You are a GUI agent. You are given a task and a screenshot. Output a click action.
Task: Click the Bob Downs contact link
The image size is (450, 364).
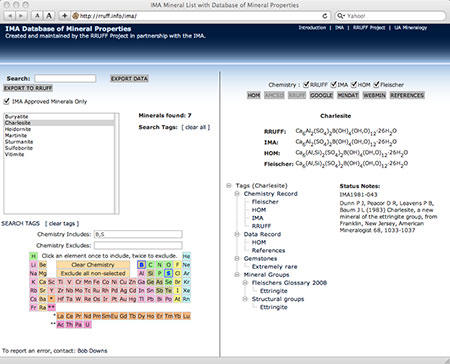[x=92, y=351]
